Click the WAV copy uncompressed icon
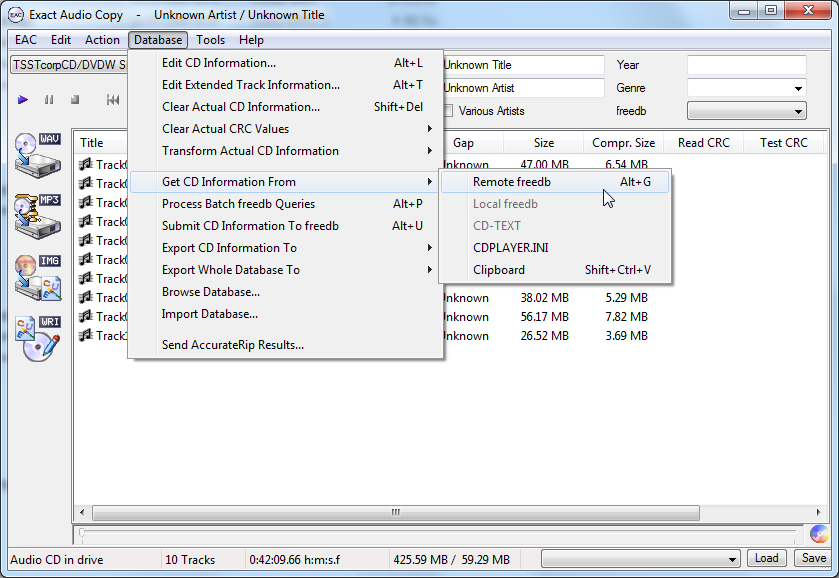This screenshot has height=578, width=839. (37, 153)
